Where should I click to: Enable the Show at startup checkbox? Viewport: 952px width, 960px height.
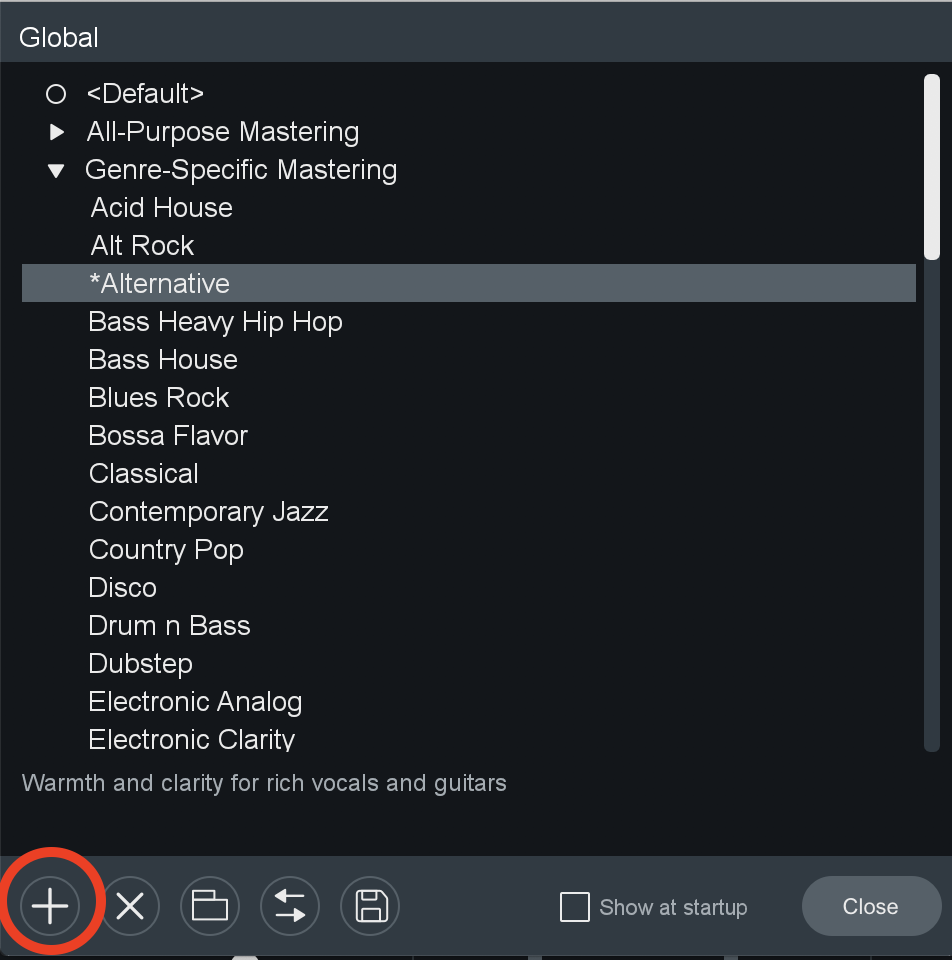pos(575,907)
